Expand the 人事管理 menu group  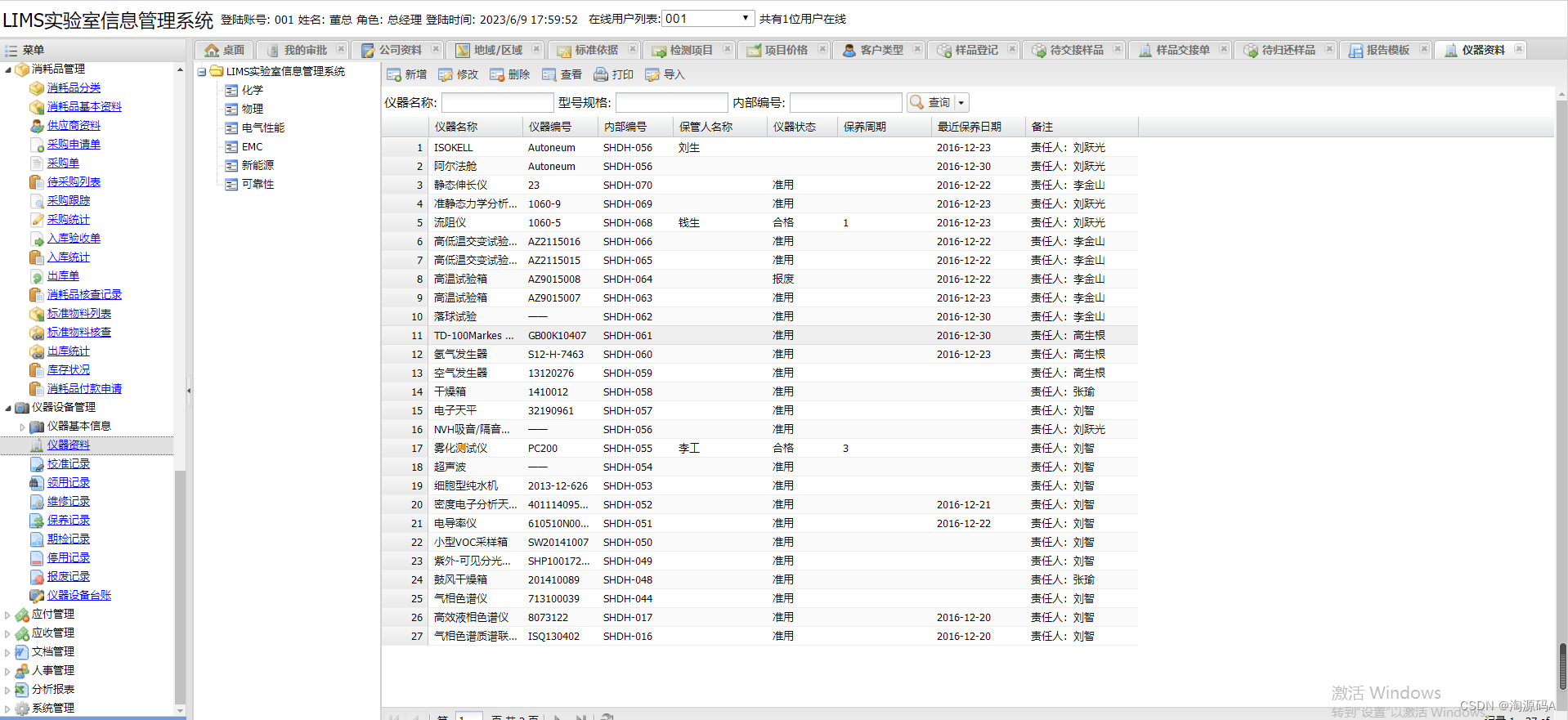coord(8,671)
